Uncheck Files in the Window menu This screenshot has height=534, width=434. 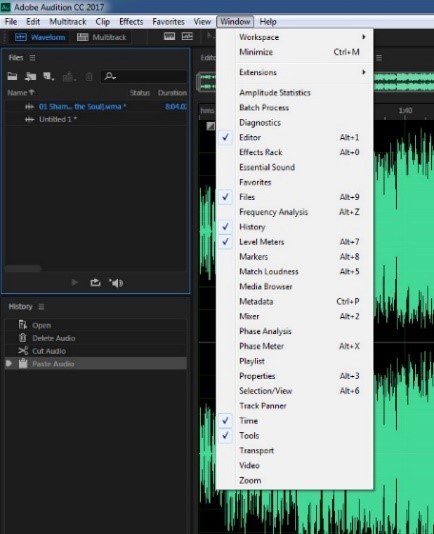[294, 197]
